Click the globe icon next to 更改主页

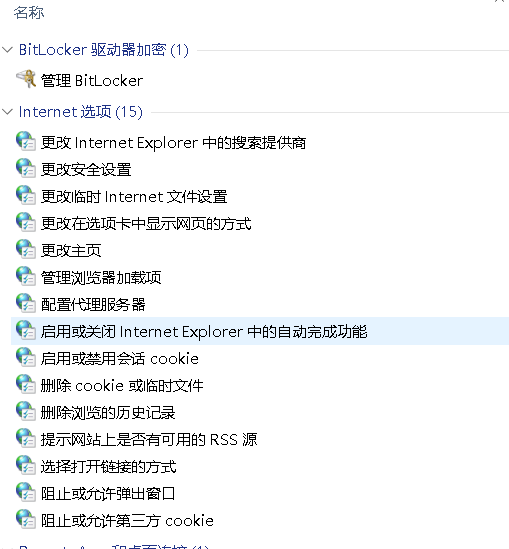point(26,249)
